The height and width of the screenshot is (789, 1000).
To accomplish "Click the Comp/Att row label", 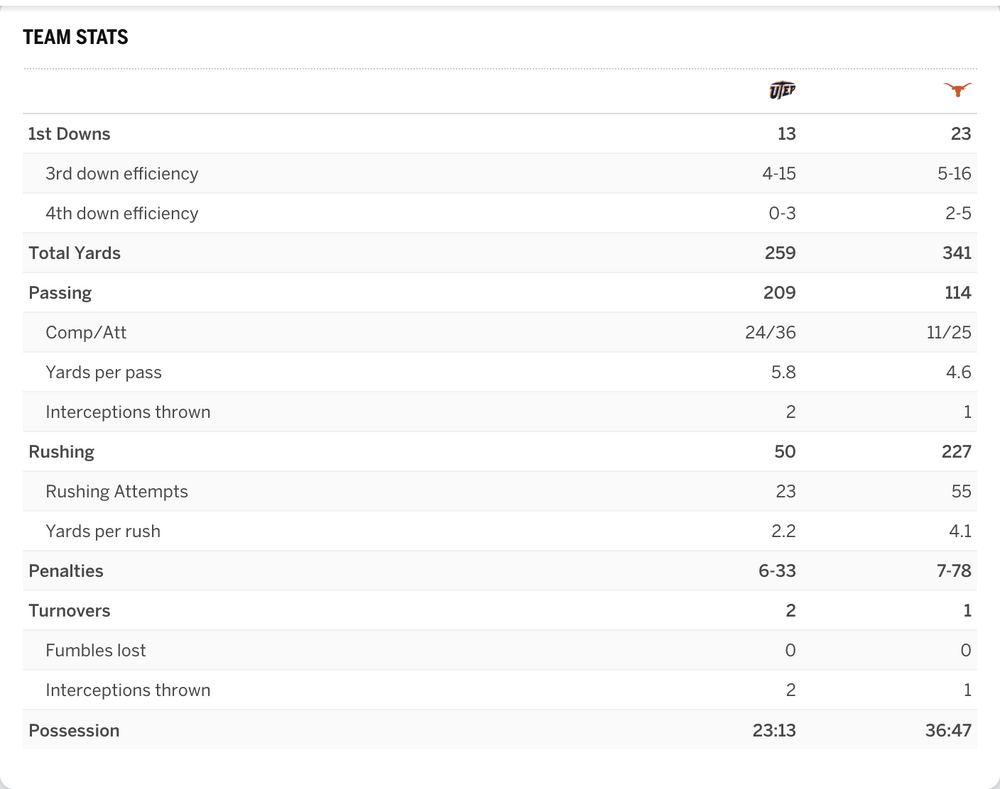I will pyautogui.click(x=86, y=333).
